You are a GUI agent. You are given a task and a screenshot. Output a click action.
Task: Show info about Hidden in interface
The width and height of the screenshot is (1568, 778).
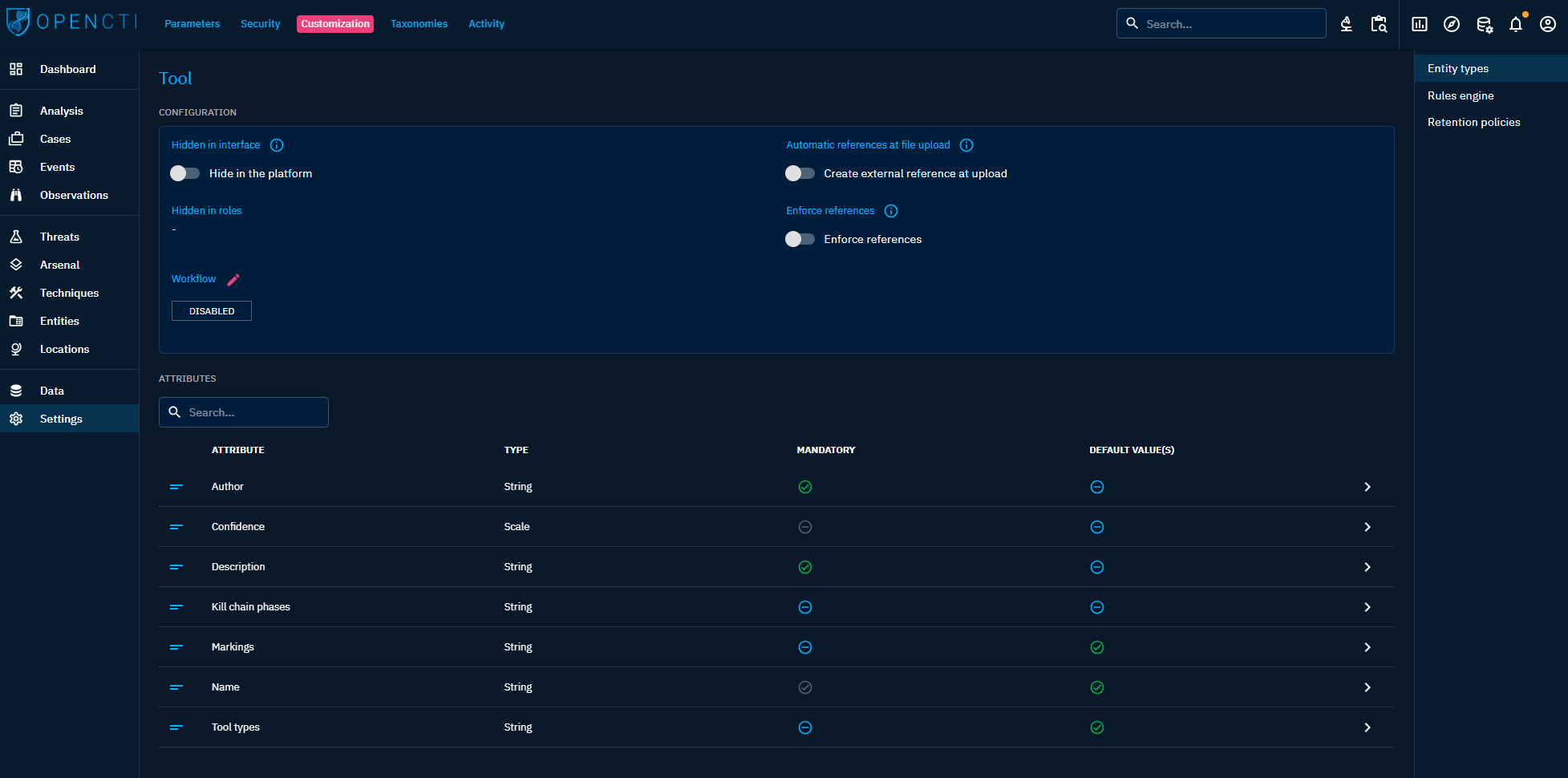pyautogui.click(x=277, y=145)
